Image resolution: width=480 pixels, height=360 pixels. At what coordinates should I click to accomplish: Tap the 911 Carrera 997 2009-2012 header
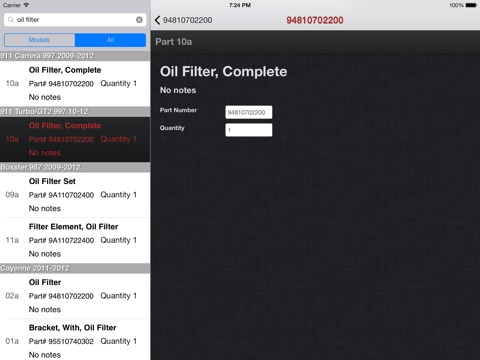pos(75,56)
